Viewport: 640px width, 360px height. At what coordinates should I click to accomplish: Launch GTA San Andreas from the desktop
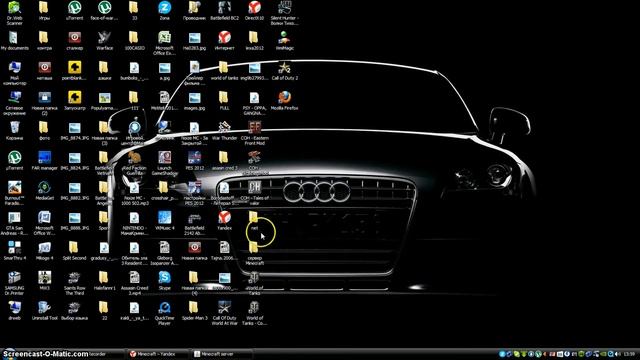point(14,223)
